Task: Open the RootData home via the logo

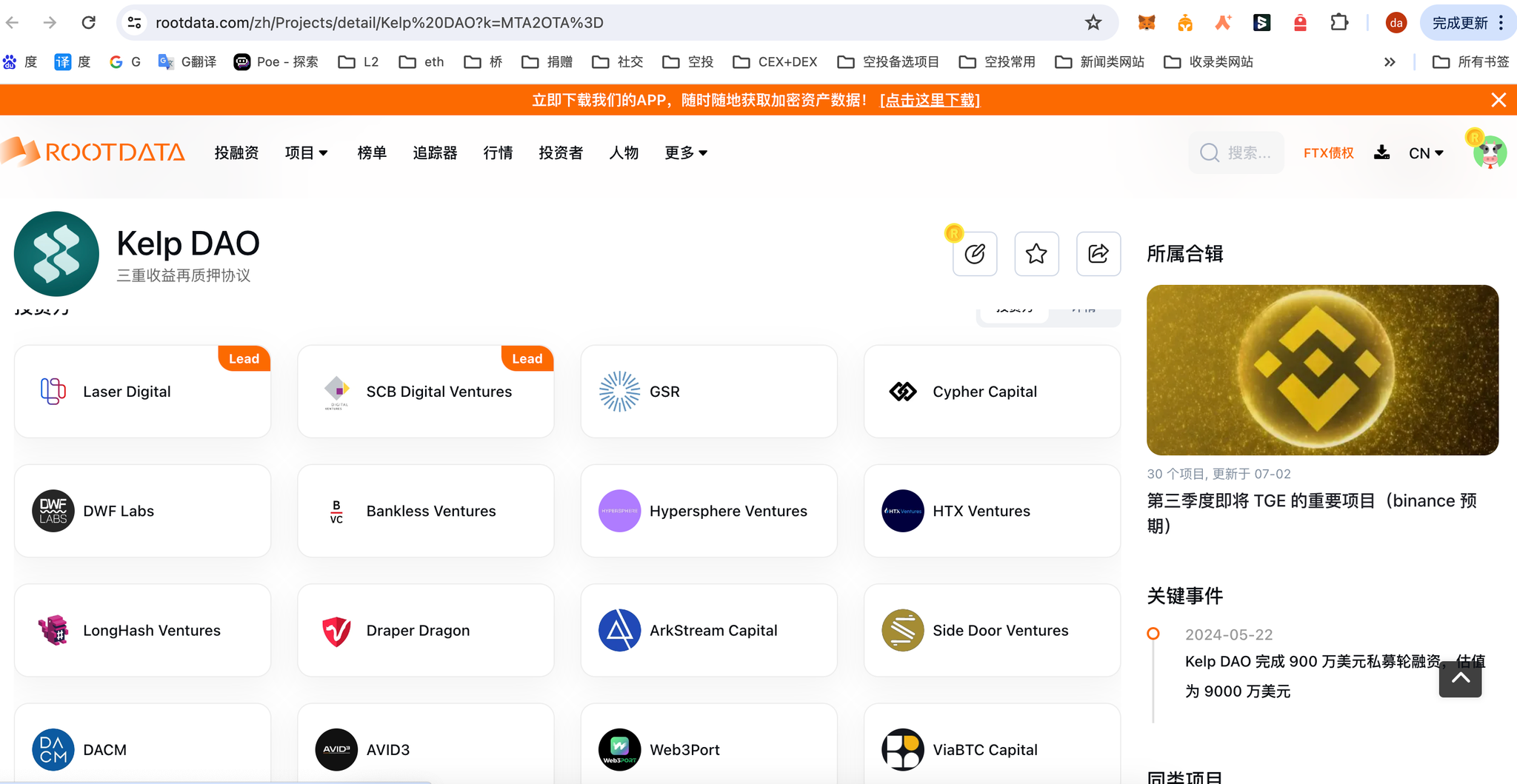Action: tap(93, 153)
